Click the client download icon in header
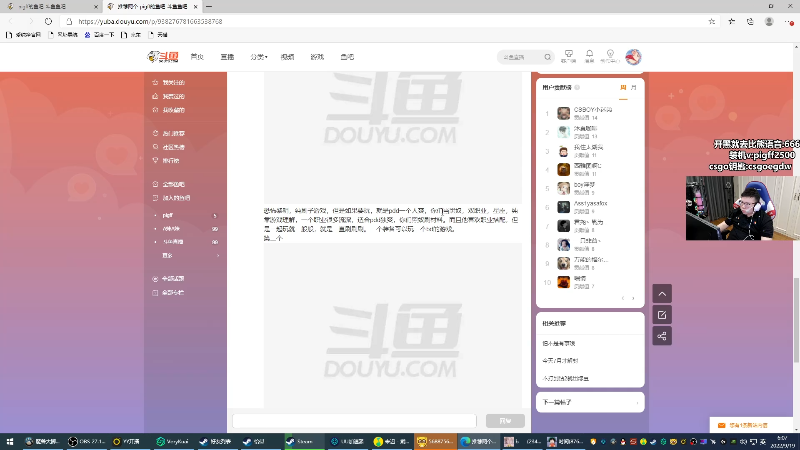 pyautogui.click(x=568, y=56)
